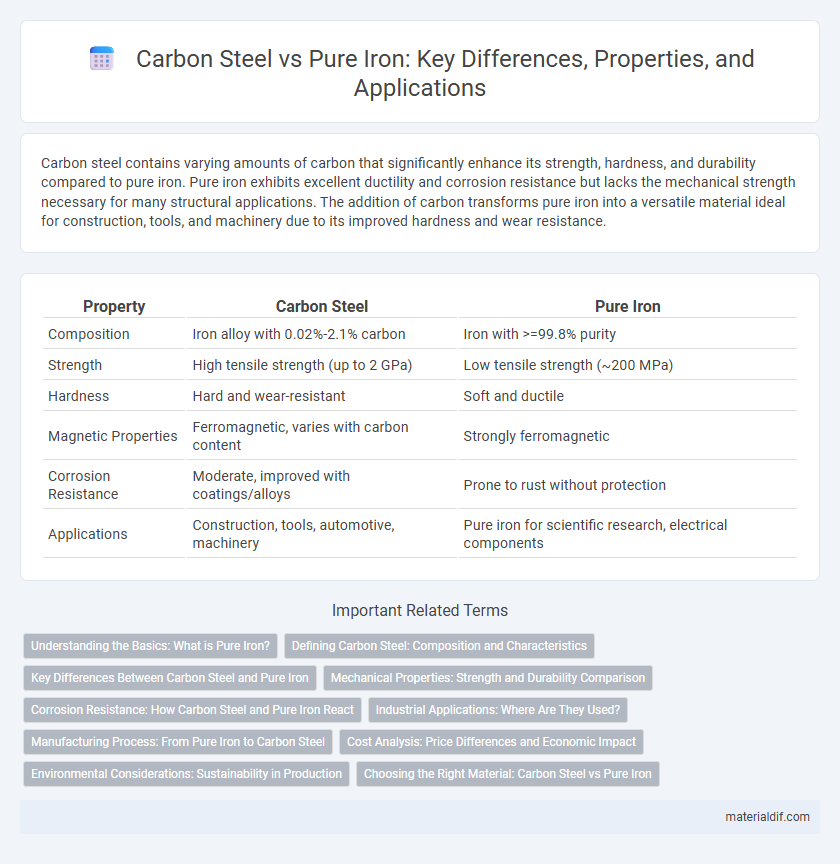Click the 'Important Related Terms' heading
Image resolution: width=840 pixels, height=864 pixels.
pyautogui.click(x=420, y=611)
